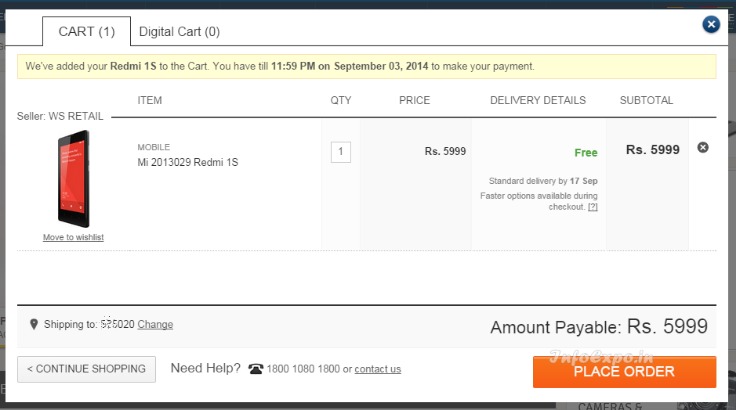The image size is (736, 410).
Task: Click the yellow cart notification banner
Action: coord(367,66)
